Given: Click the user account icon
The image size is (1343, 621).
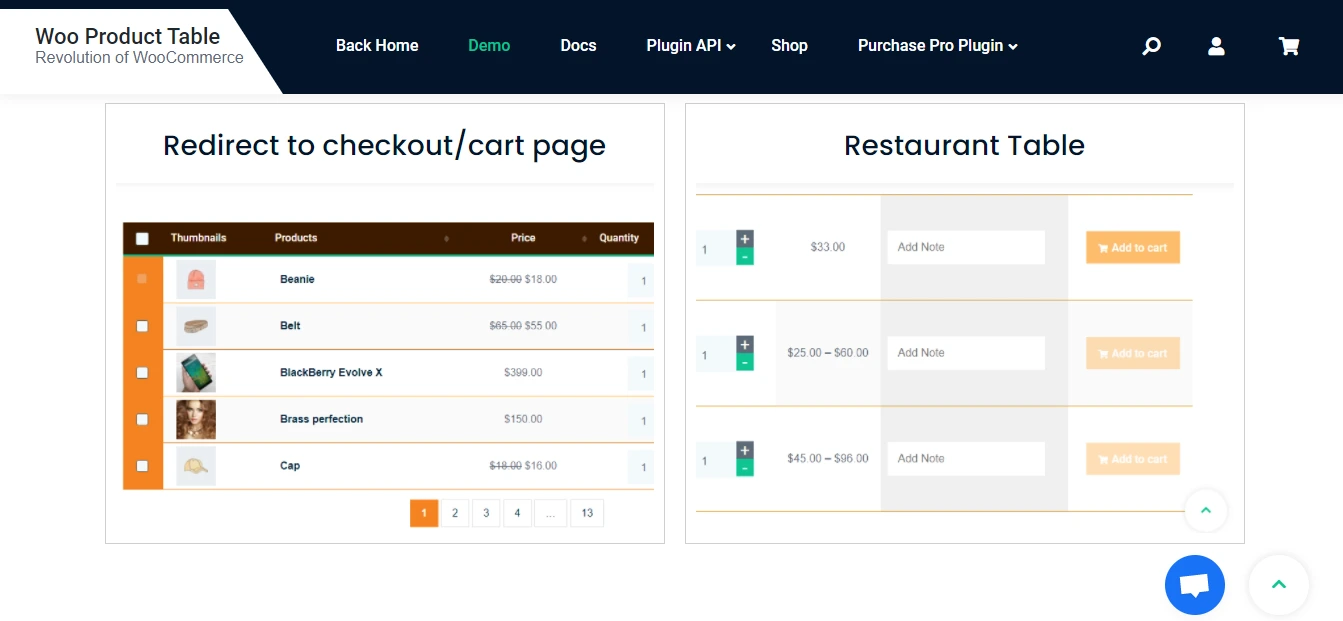Looking at the screenshot, I should pos(1216,46).
